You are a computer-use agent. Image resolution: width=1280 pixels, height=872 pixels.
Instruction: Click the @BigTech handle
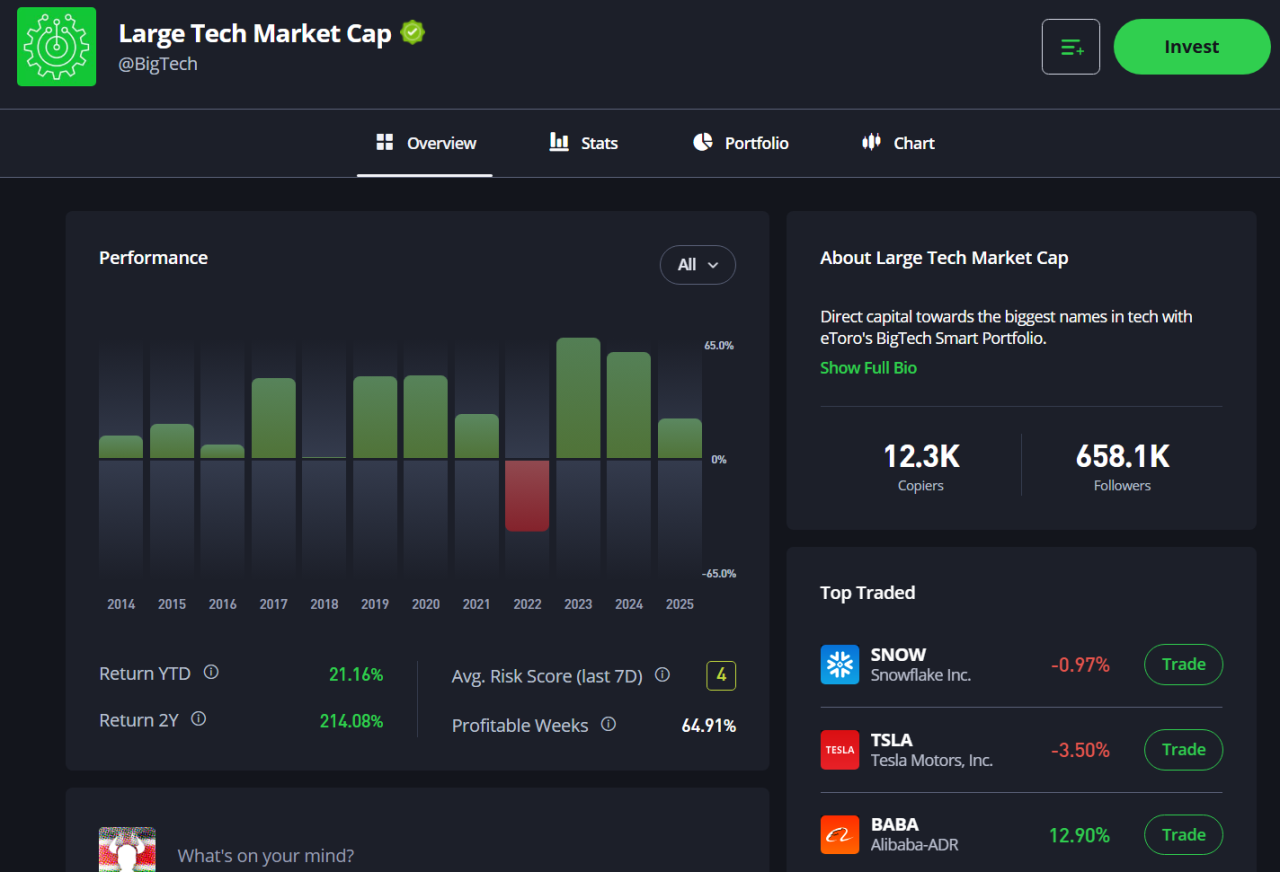[158, 64]
